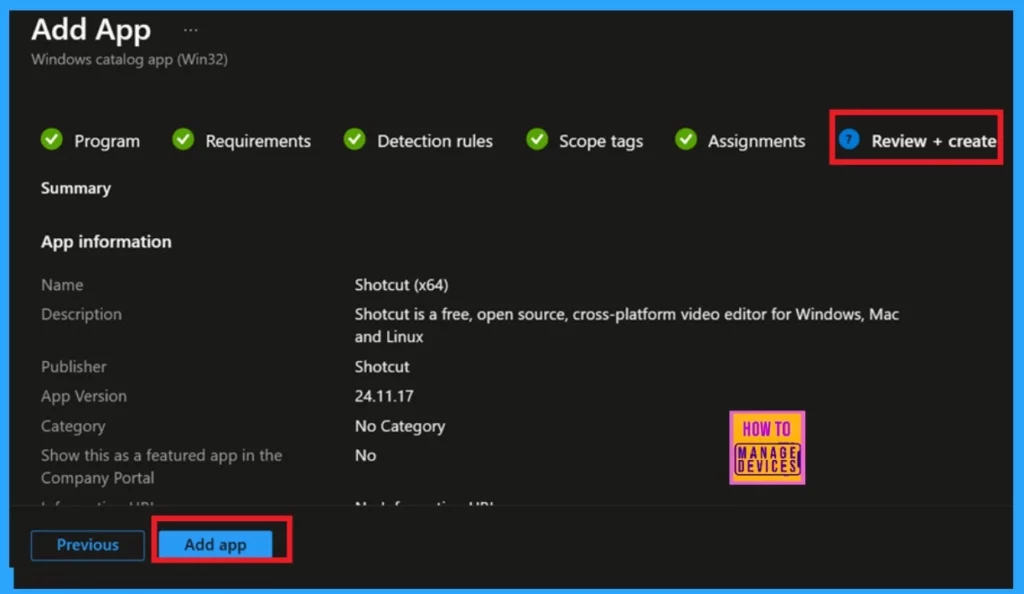Click the green check icon beside Assignments
The height and width of the screenshot is (594, 1024).
686,139
